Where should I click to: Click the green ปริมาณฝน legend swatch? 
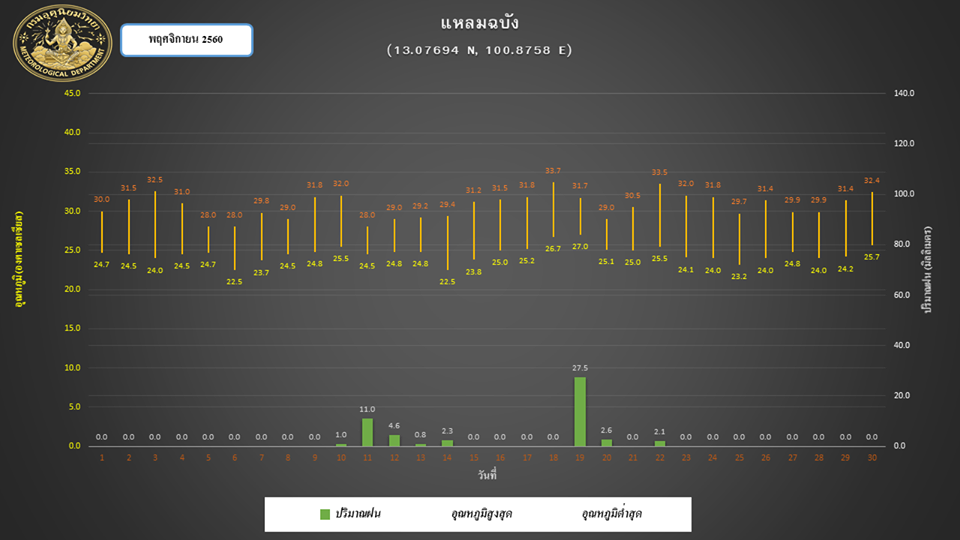[x=325, y=514]
